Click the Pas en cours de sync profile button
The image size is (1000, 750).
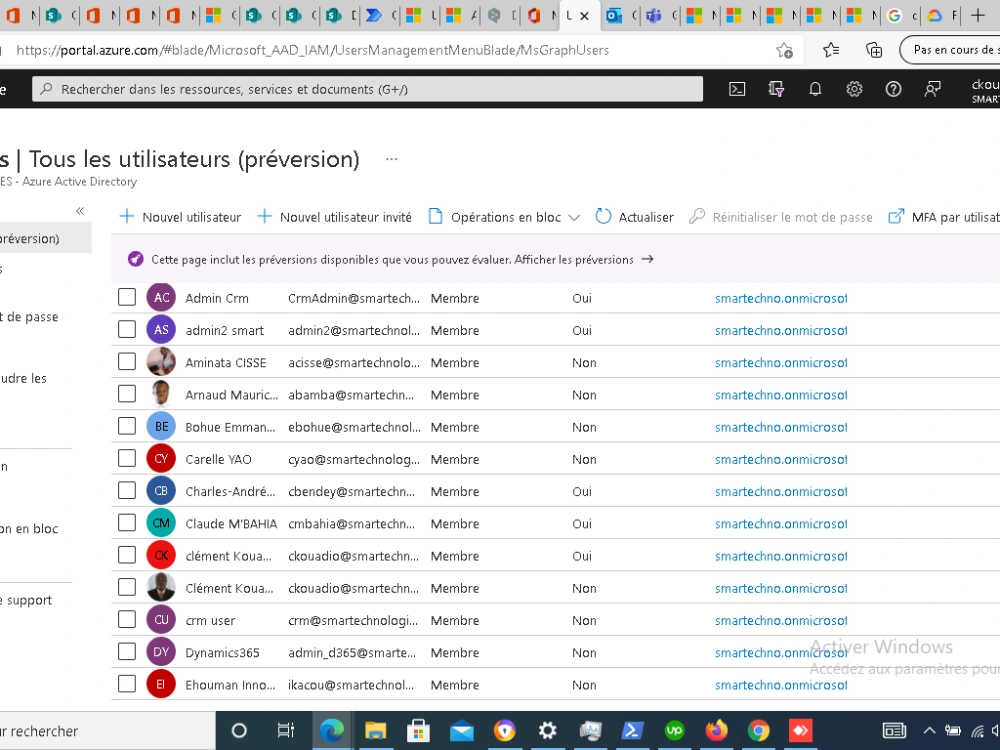(950, 50)
